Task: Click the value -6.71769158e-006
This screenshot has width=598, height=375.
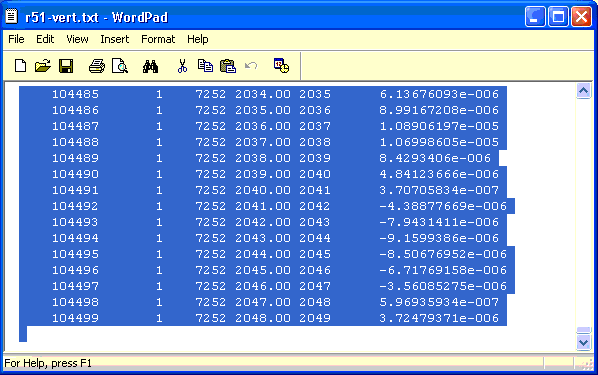Action: tap(443, 270)
